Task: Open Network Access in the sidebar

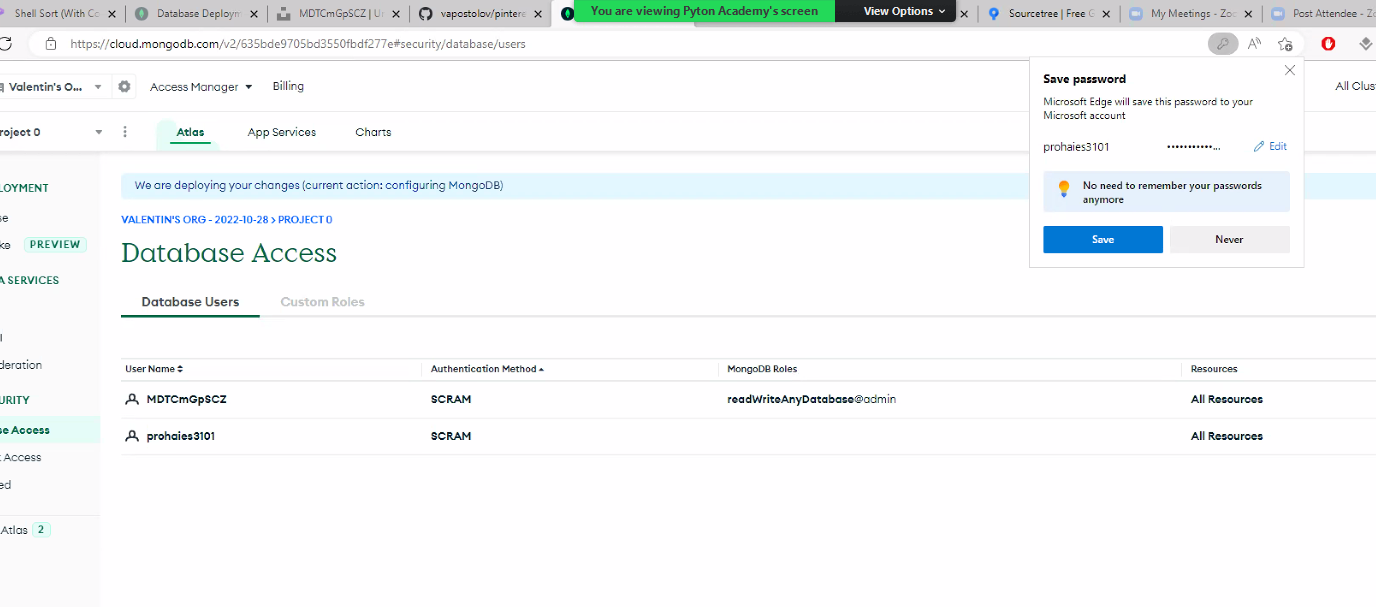Action: pos(21,457)
